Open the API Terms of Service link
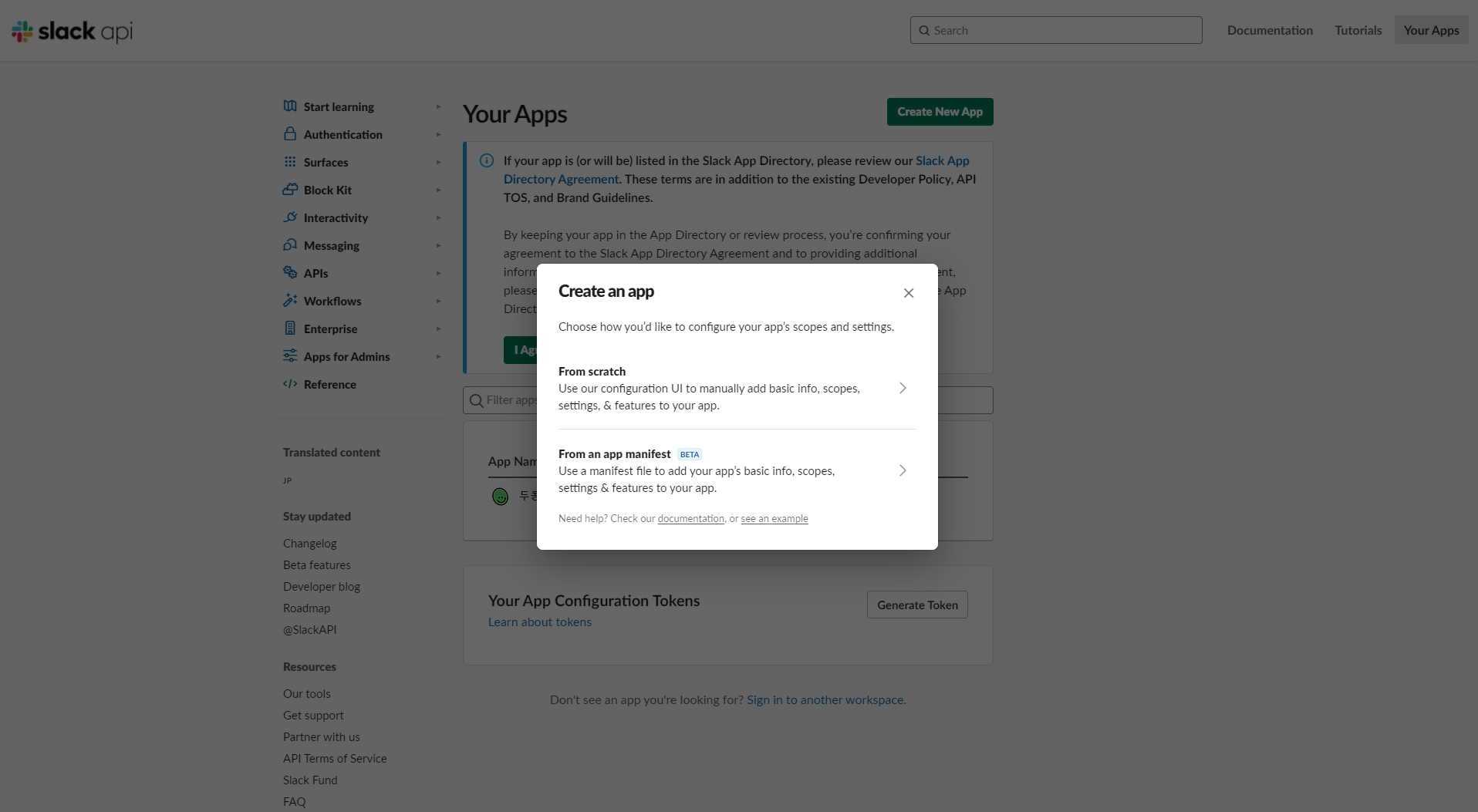 (335, 758)
